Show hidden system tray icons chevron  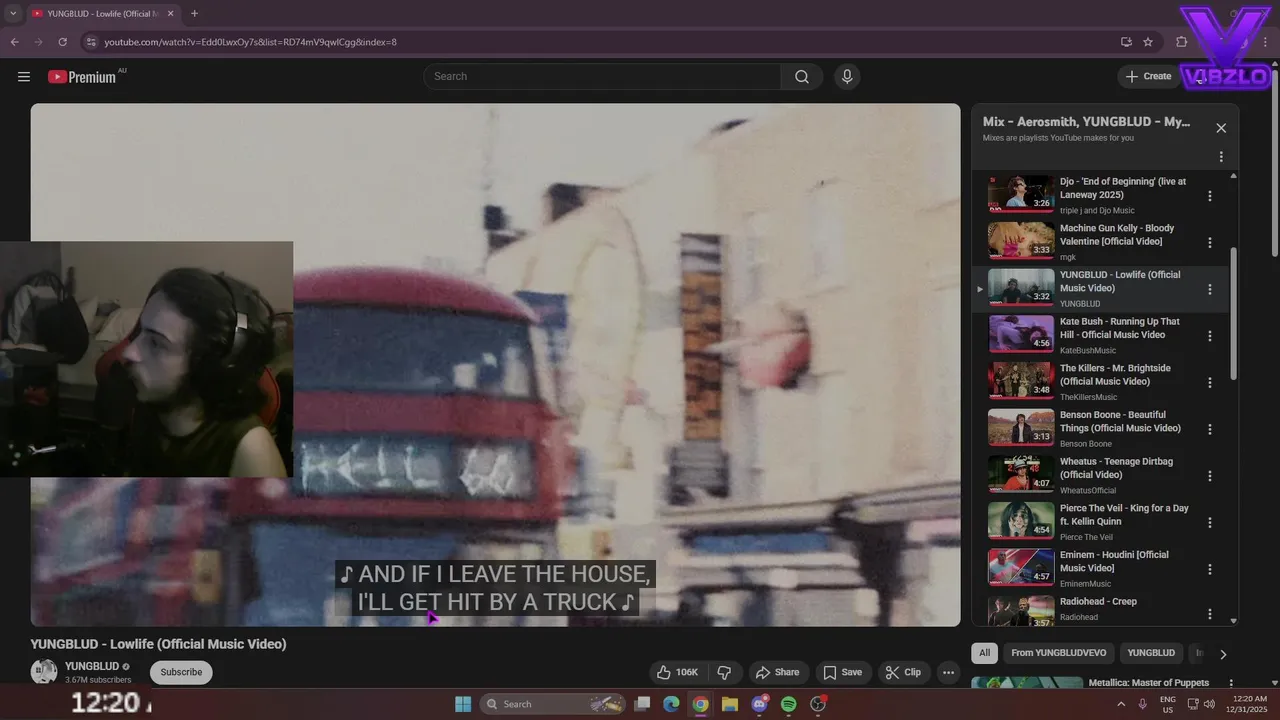click(x=1120, y=704)
